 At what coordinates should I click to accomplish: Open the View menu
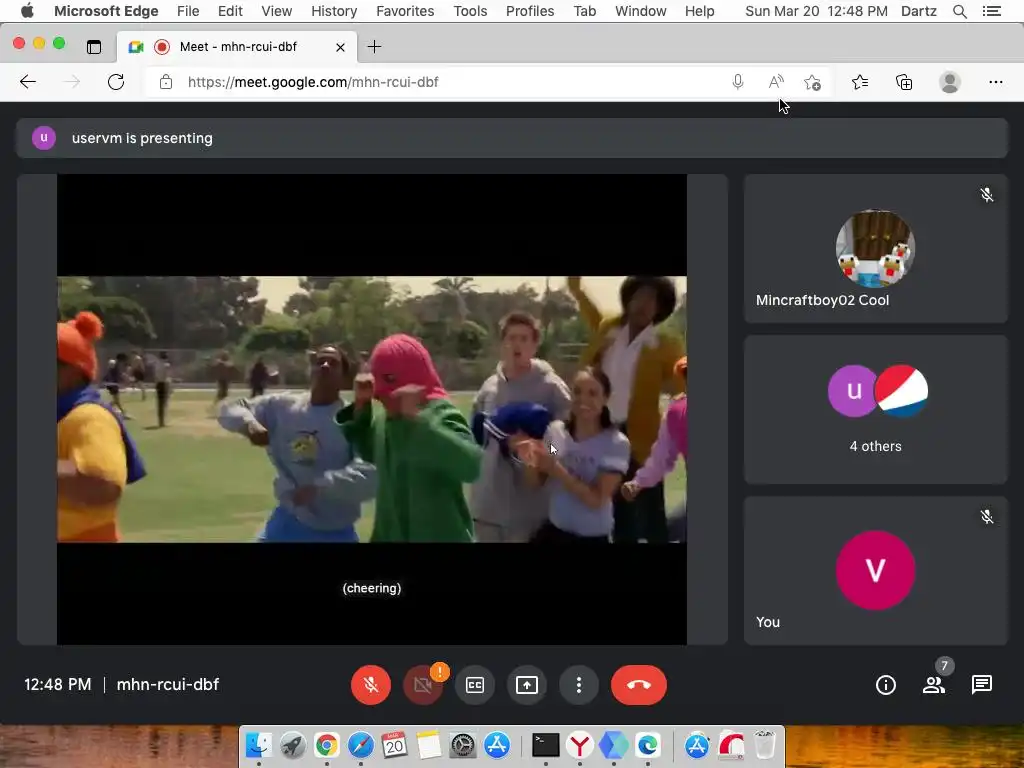tap(276, 11)
